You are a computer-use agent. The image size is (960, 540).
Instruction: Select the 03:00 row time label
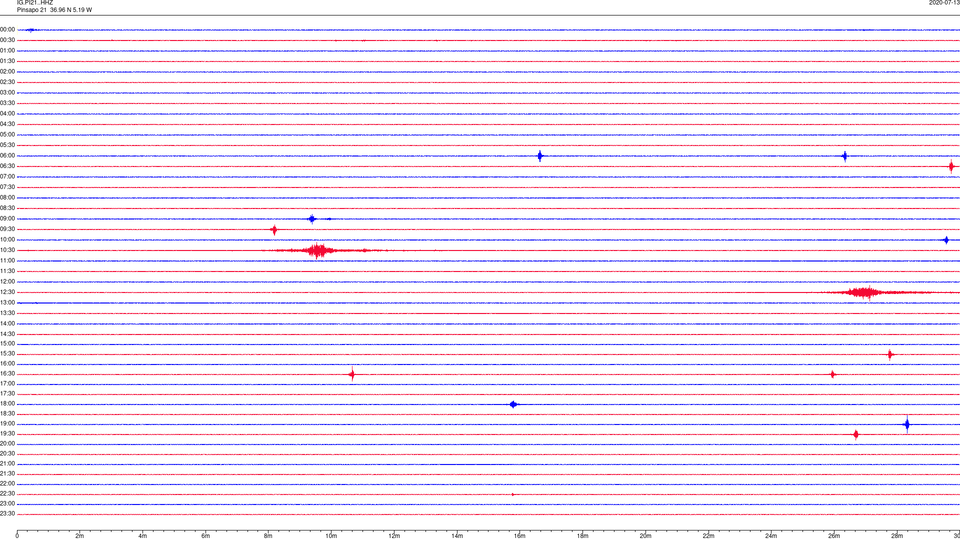point(7,92)
